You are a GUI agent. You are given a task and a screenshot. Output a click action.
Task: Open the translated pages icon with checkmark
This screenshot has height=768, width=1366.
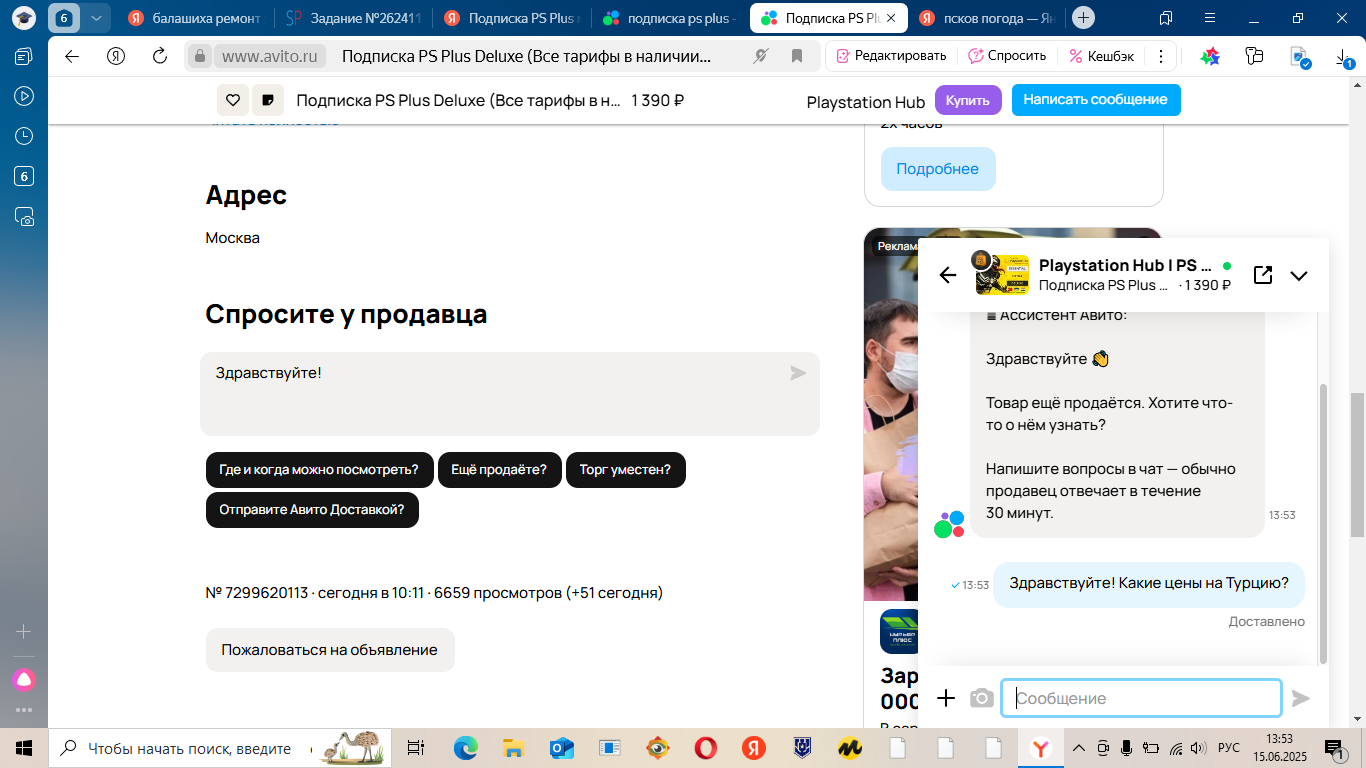pos(1299,57)
